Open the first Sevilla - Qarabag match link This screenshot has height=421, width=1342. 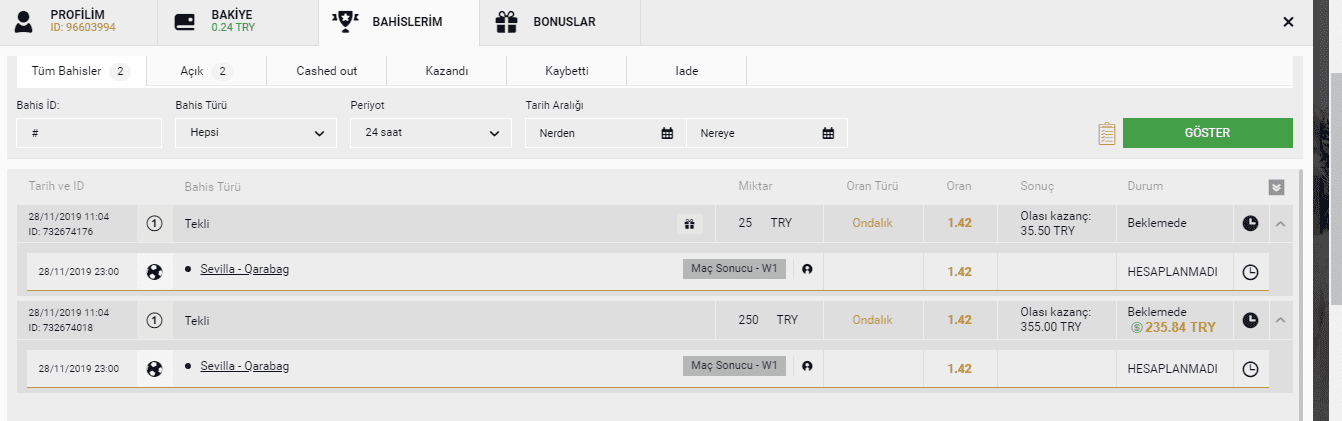[x=245, y=270]
